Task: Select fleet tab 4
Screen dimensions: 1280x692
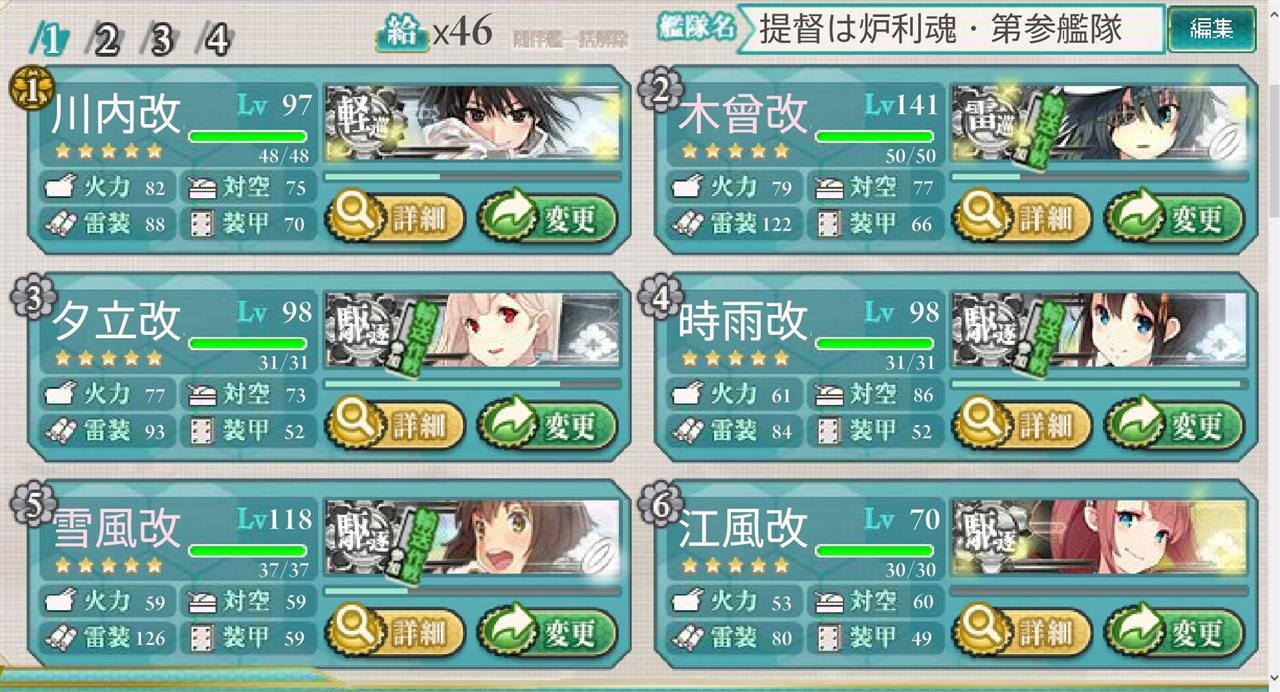Action: 216,40
